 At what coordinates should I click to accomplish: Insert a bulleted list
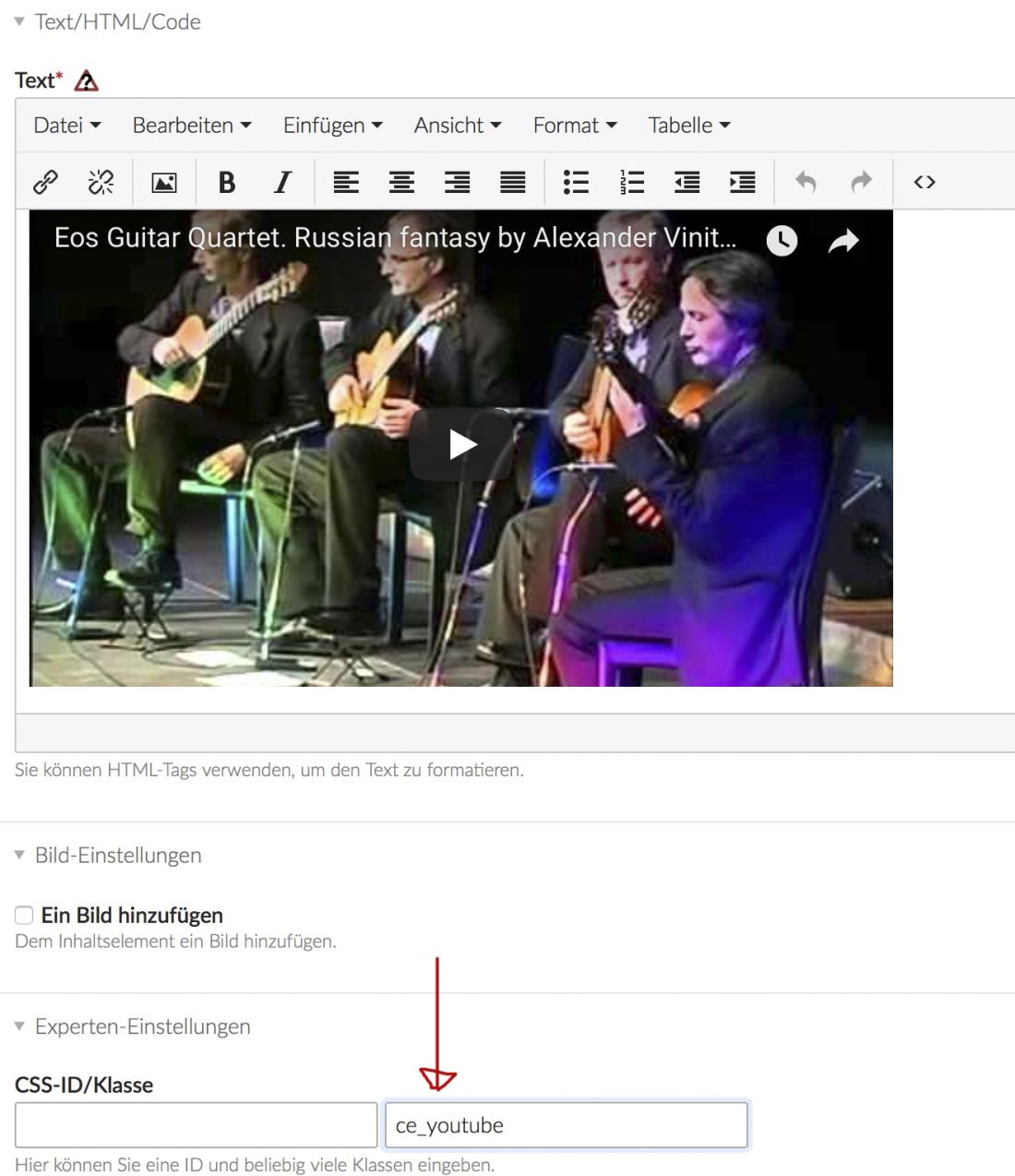[576, 182]
